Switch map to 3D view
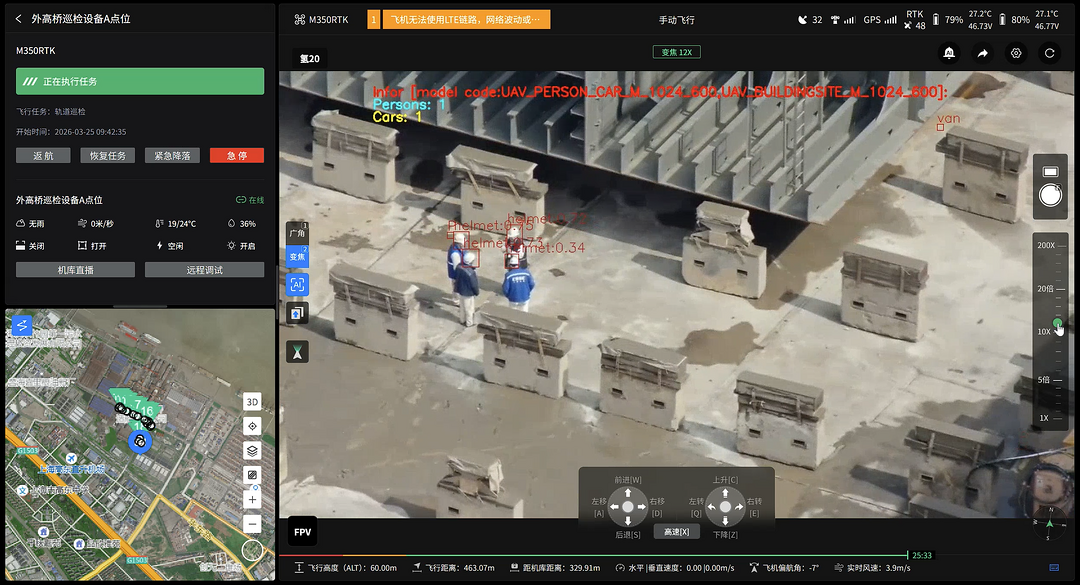Image resolution: width=1080 pixels, height=585 pixels. [253, 402]
